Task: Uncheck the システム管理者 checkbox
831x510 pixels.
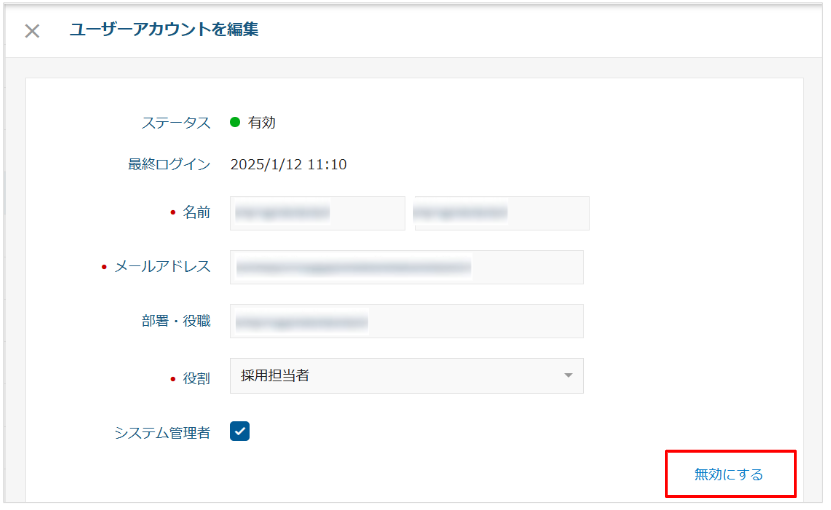Action: coord(240,431)
